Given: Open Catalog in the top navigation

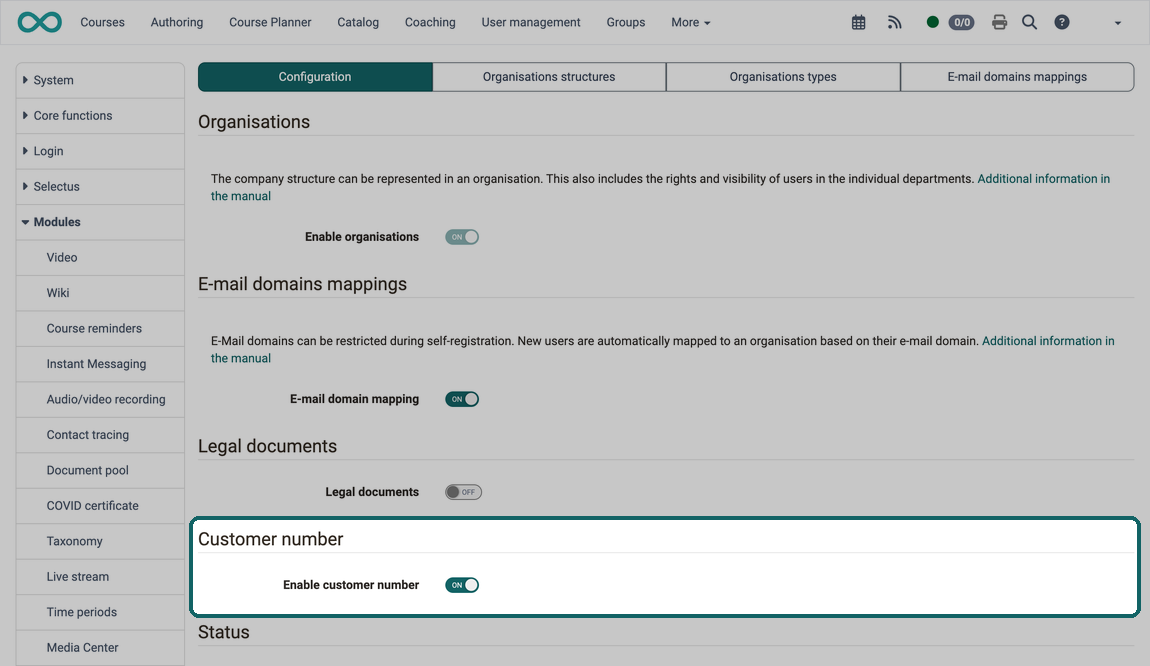Looking at the screenshot, I should tap(358, 23).
